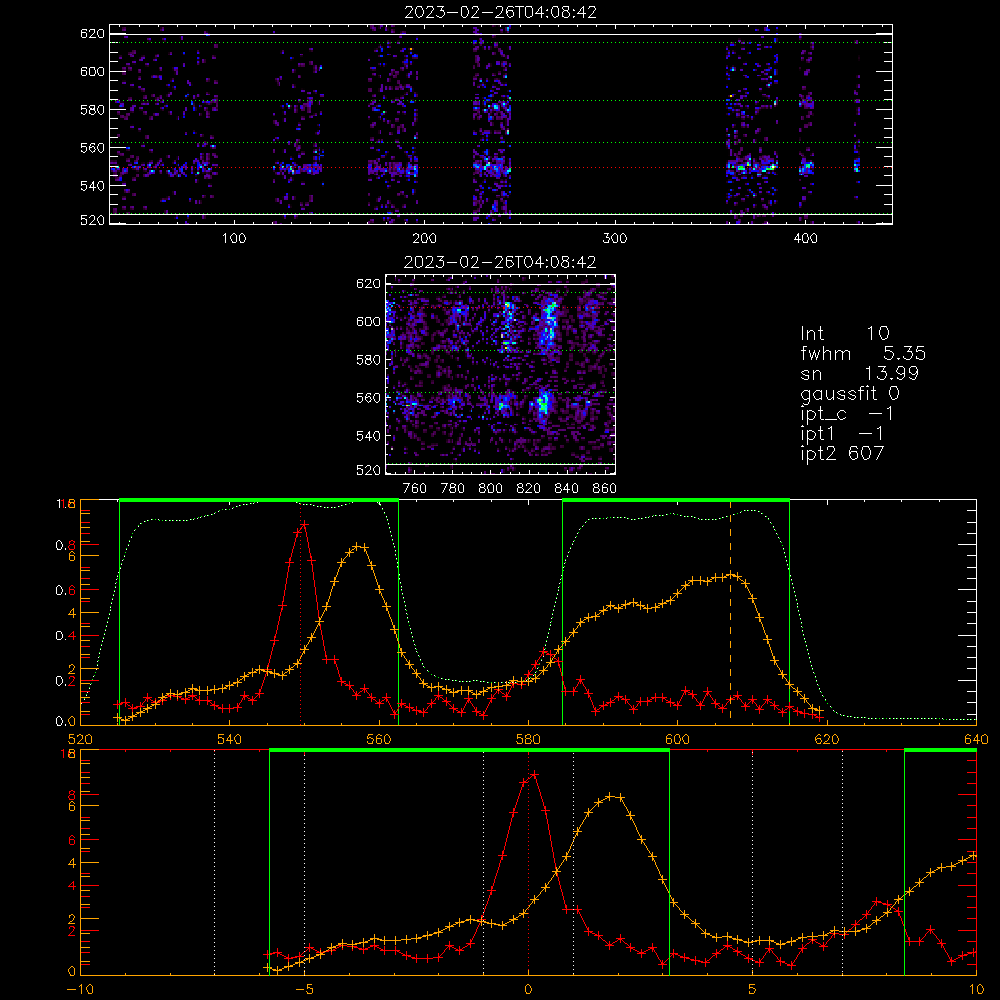Click the red dotted vertical line at zero
The image size is (1000, 1000).
pos(528,861)
